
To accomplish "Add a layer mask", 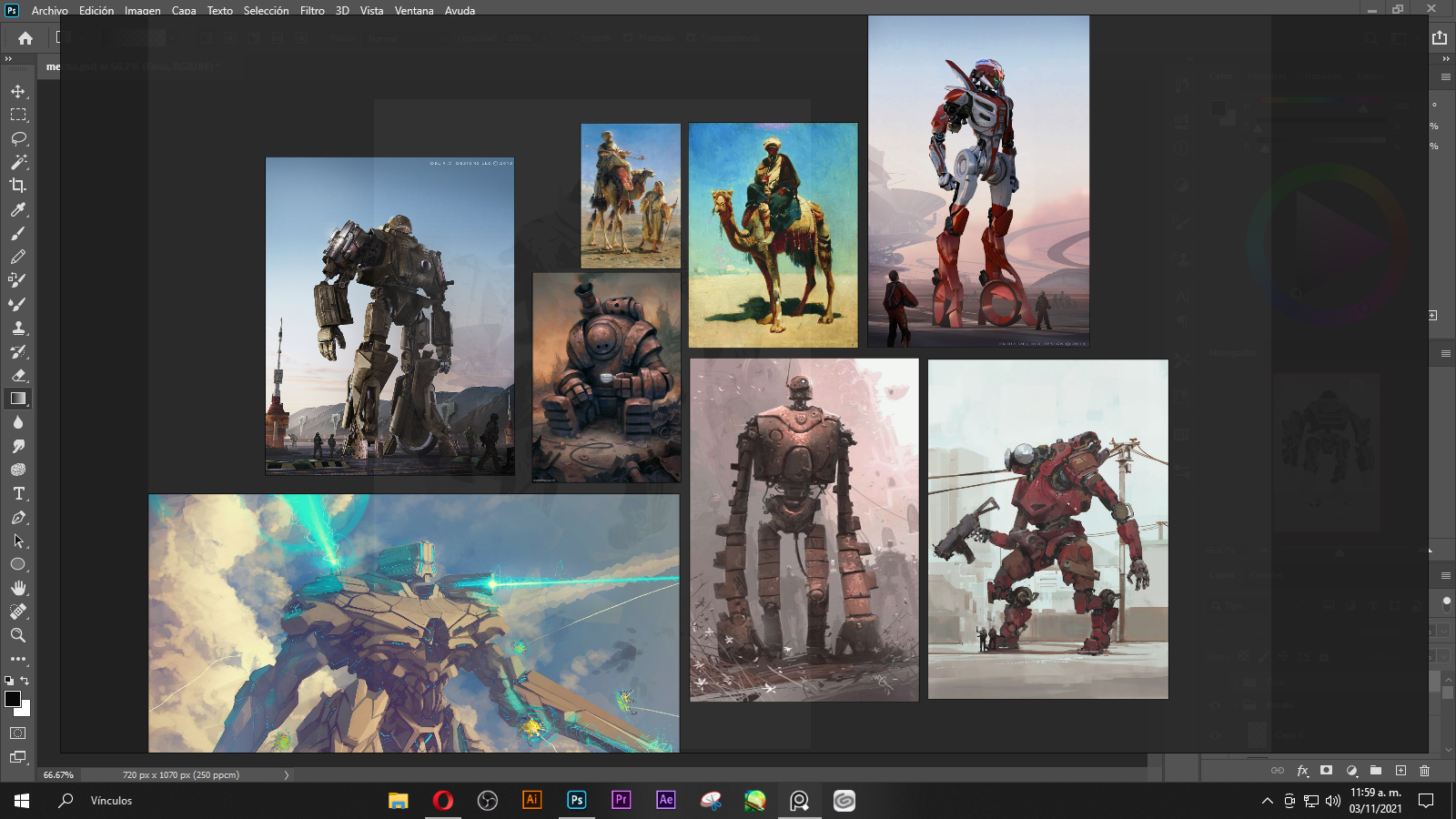I will tap(1327, 771).
